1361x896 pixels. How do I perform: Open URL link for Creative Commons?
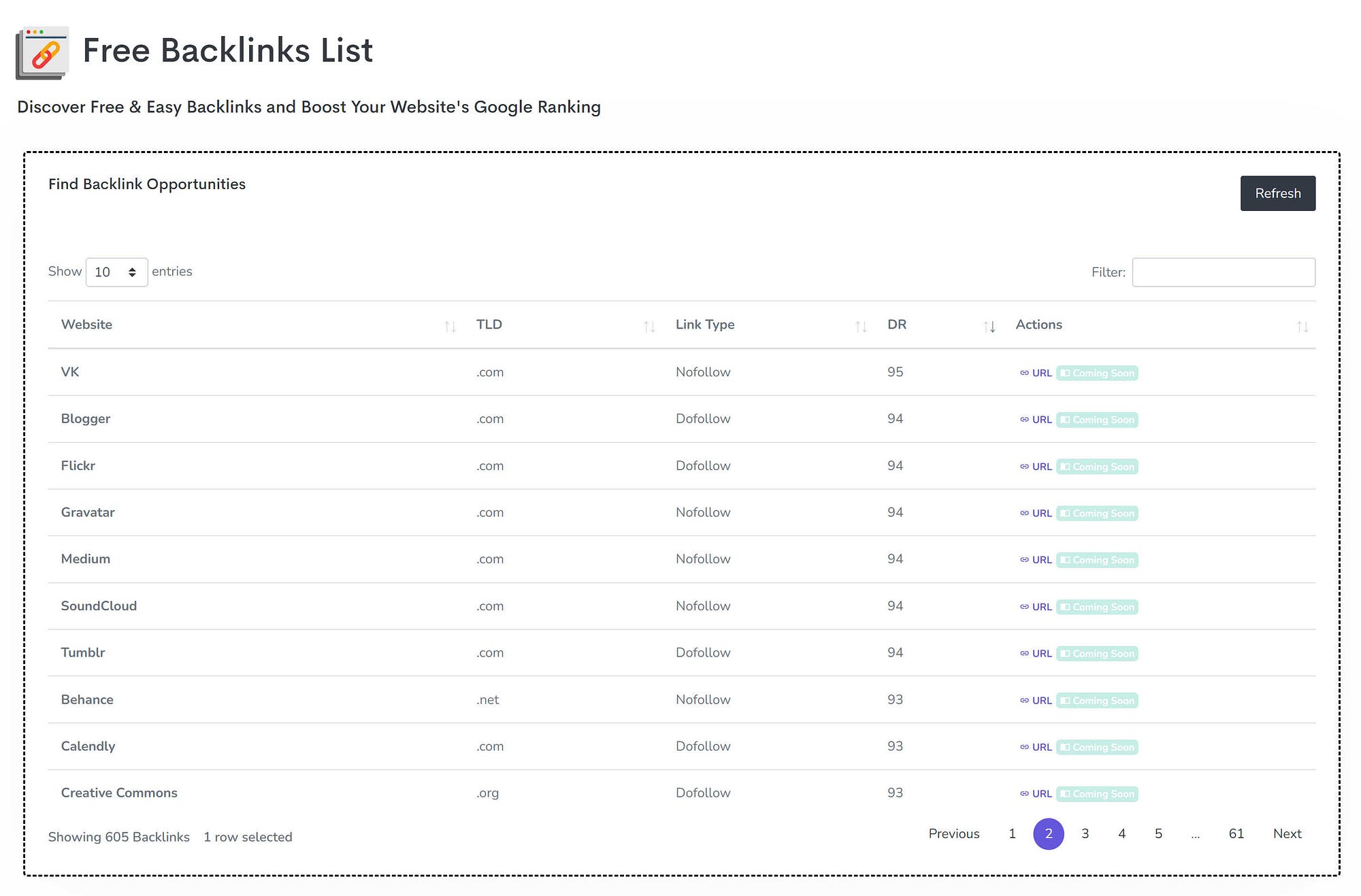(x=1036, y=794)
